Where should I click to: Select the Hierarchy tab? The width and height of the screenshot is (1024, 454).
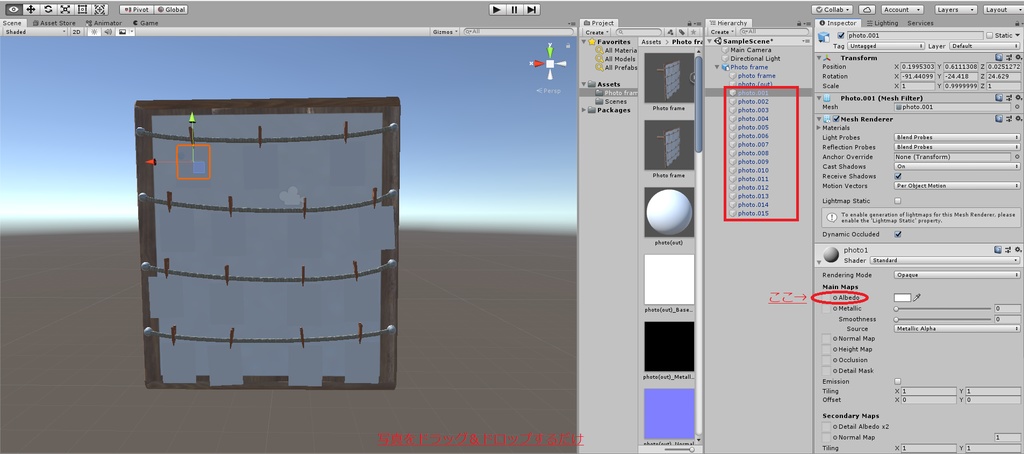pyautogui.click(x=728, y=23)
